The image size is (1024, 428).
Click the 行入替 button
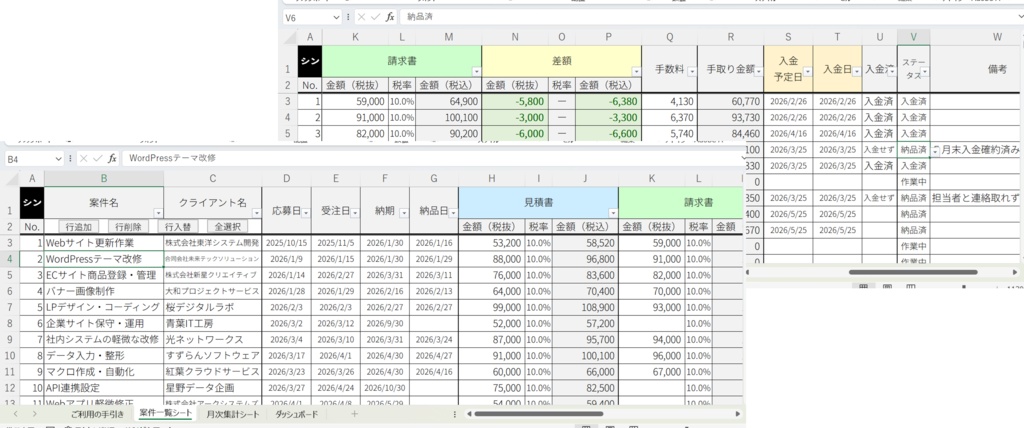click(x=178, y=227)
